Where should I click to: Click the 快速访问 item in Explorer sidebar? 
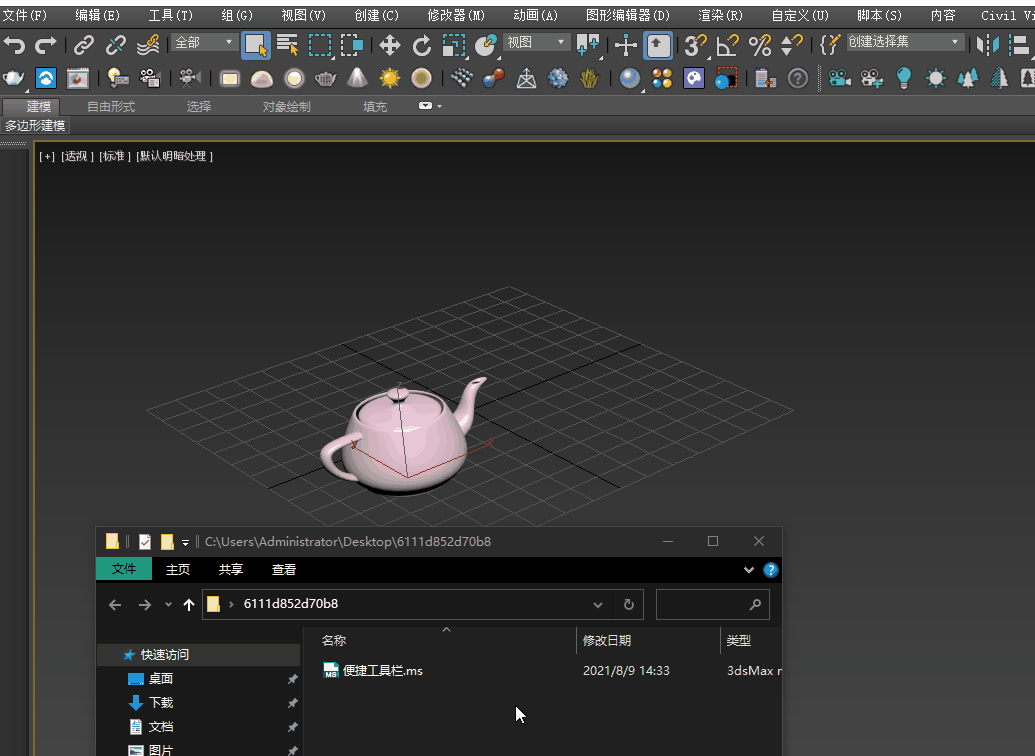point(164,655)
